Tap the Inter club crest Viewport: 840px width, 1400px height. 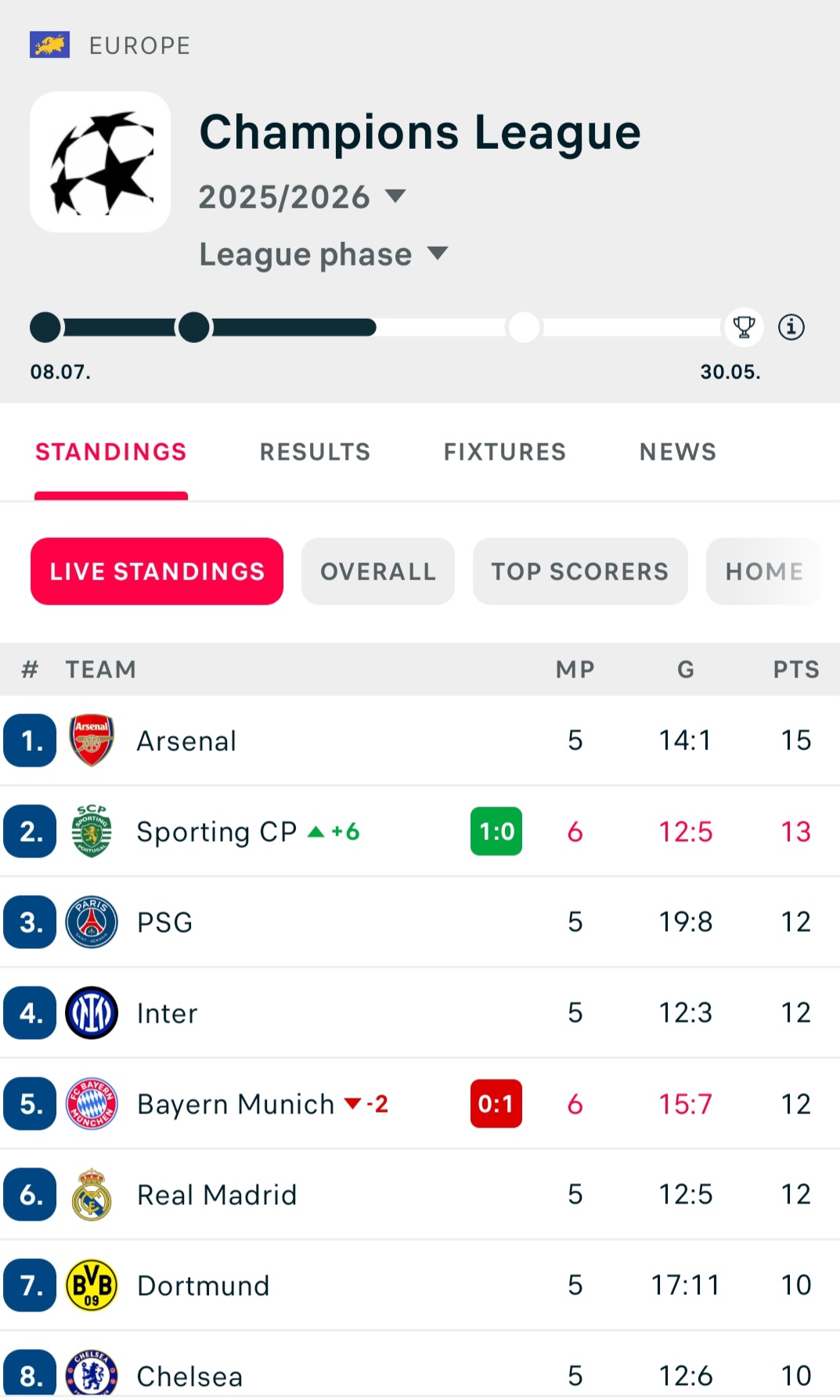(92, 1012)
